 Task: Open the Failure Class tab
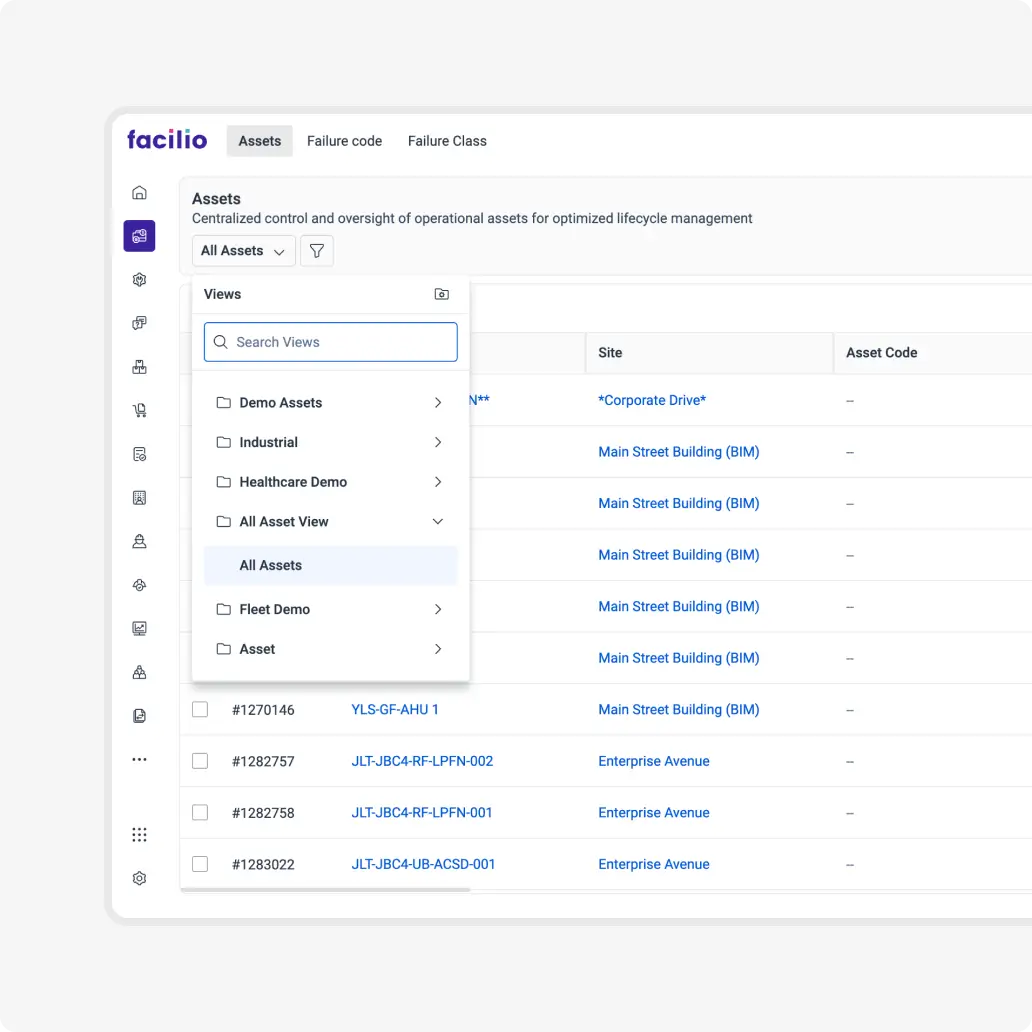pos(446,141)
